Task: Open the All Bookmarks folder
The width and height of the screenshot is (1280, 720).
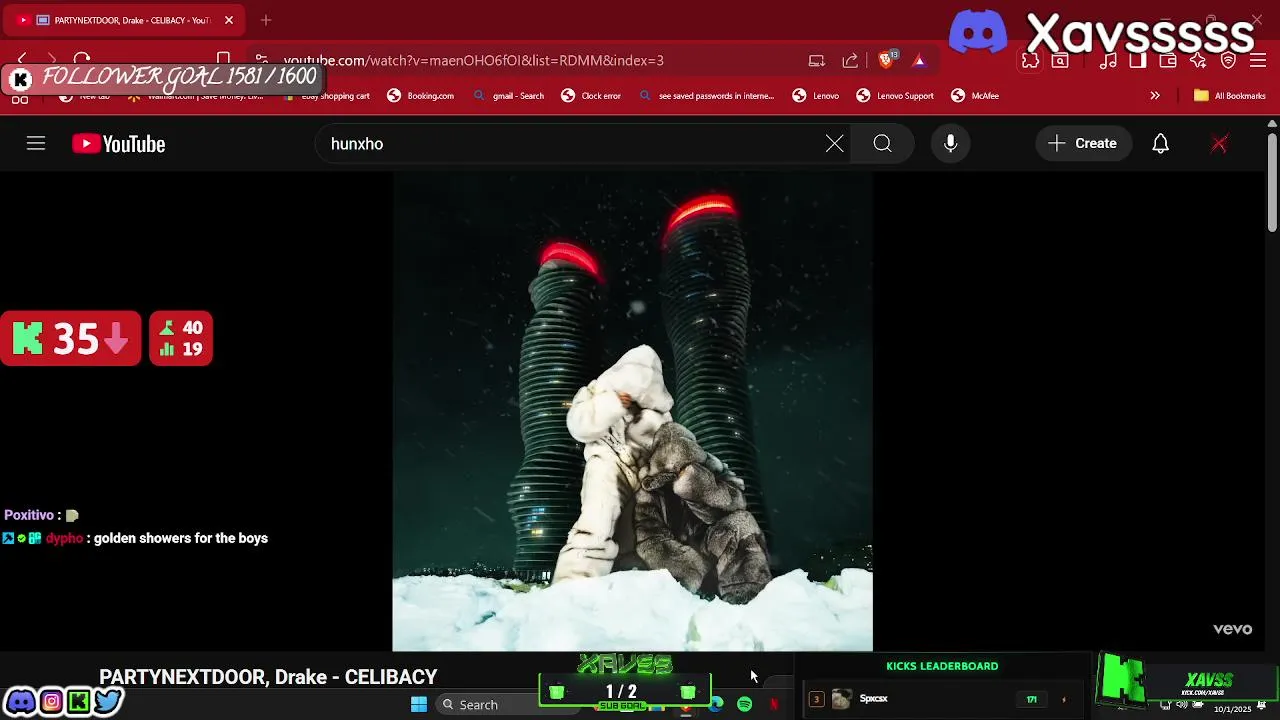Action: [1230, 96]
